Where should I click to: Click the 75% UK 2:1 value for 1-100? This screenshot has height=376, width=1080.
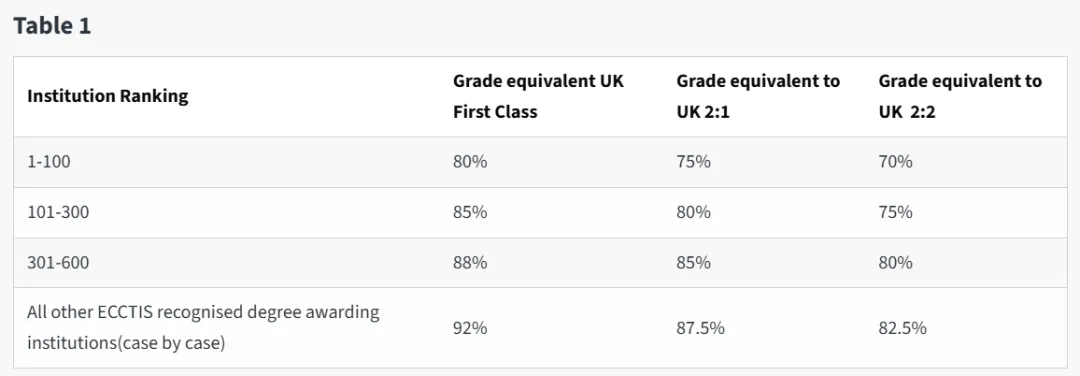pos(694,162)
